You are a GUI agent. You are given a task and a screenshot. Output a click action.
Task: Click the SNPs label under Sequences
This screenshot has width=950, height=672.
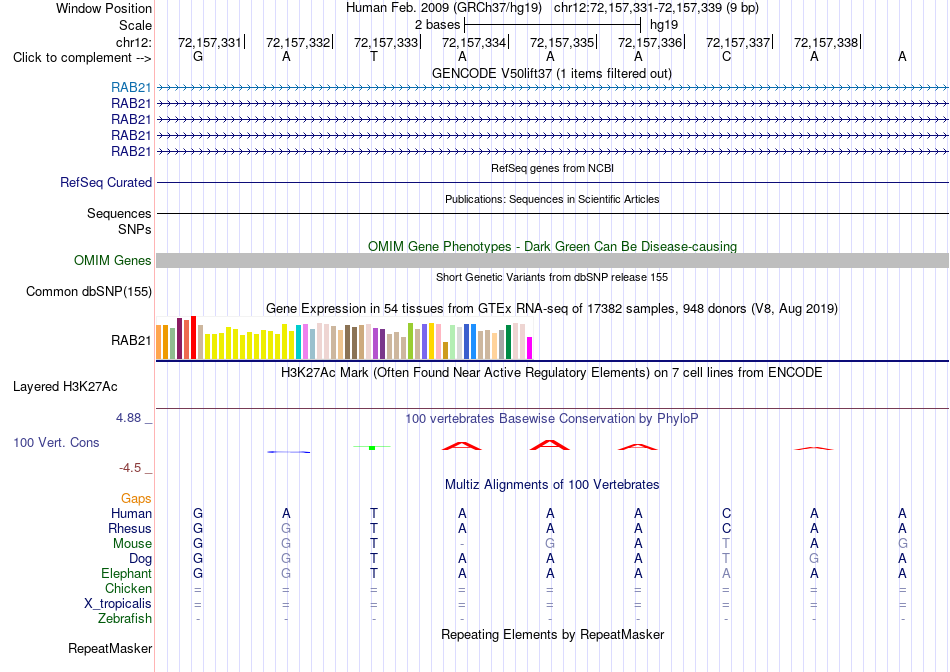[135, 230]
